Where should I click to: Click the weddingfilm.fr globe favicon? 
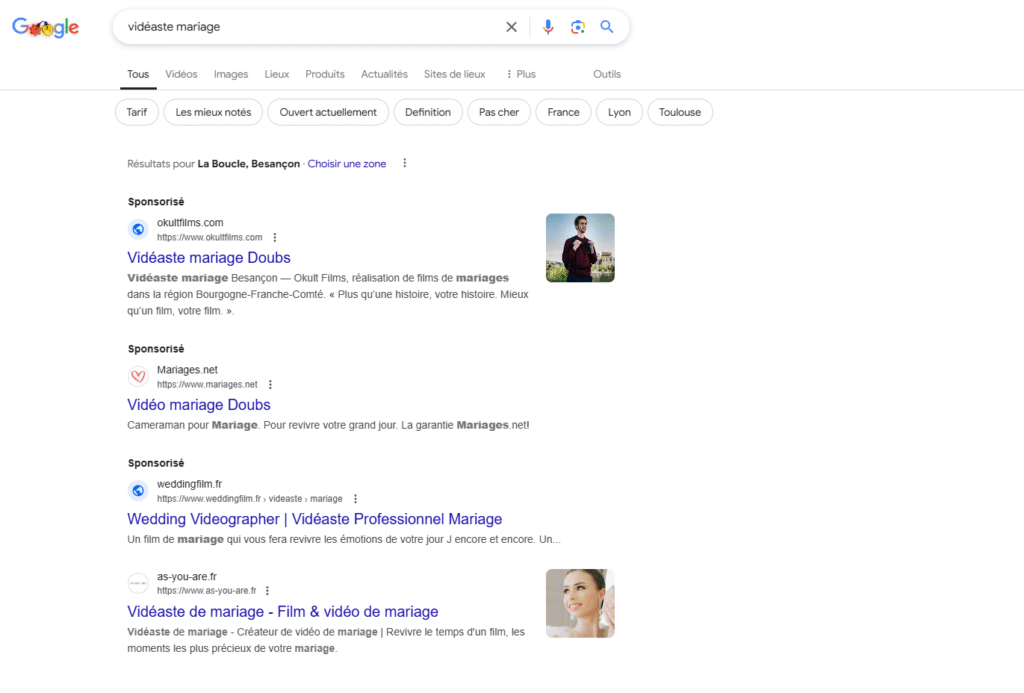(138, 491)
